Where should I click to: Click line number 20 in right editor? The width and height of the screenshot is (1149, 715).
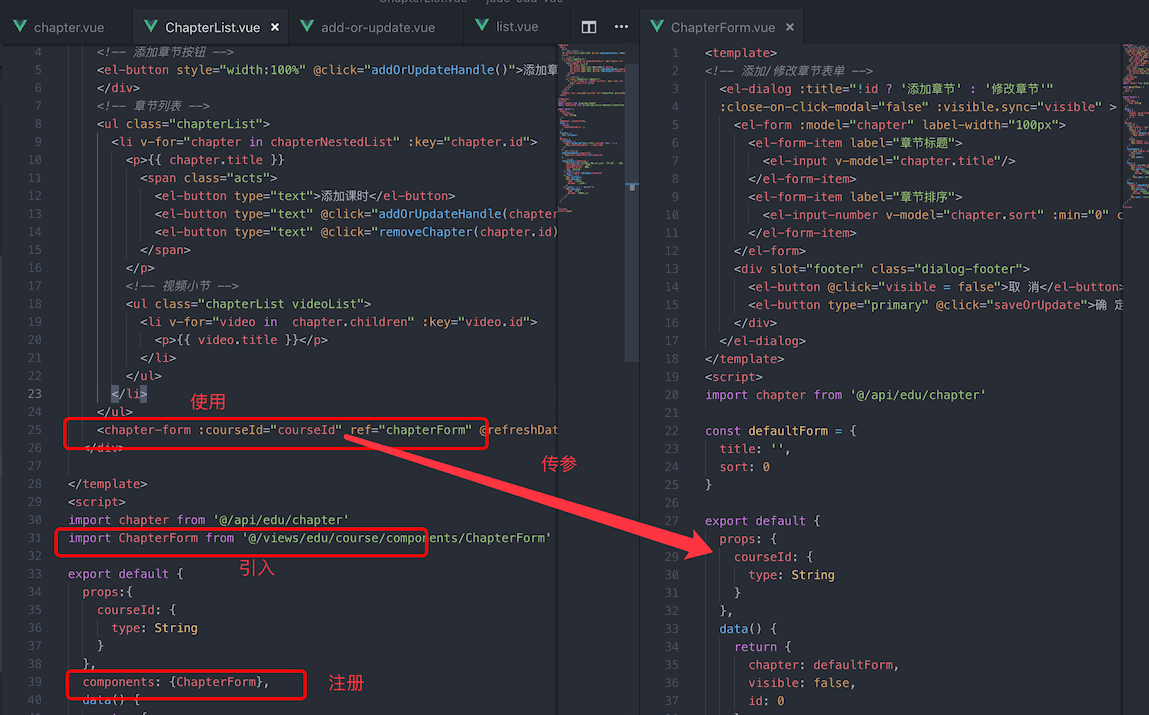coord(672,395)
